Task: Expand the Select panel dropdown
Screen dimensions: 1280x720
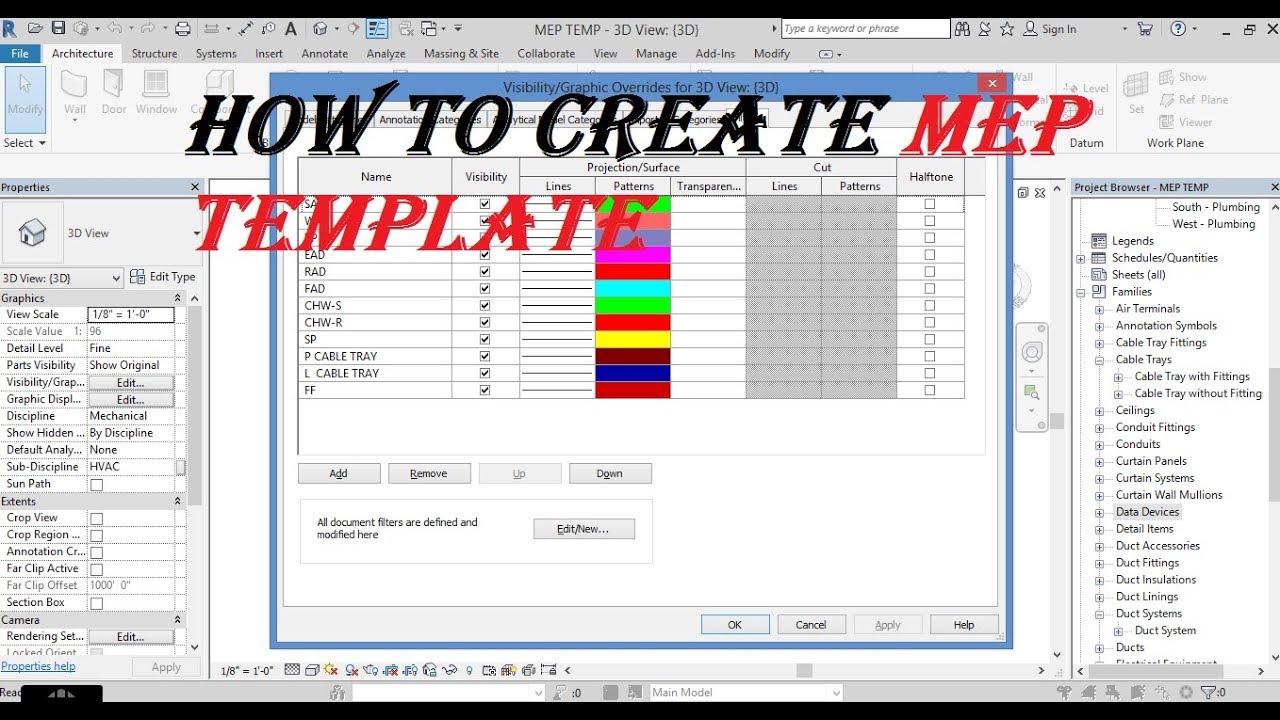Action: [25, 143]
